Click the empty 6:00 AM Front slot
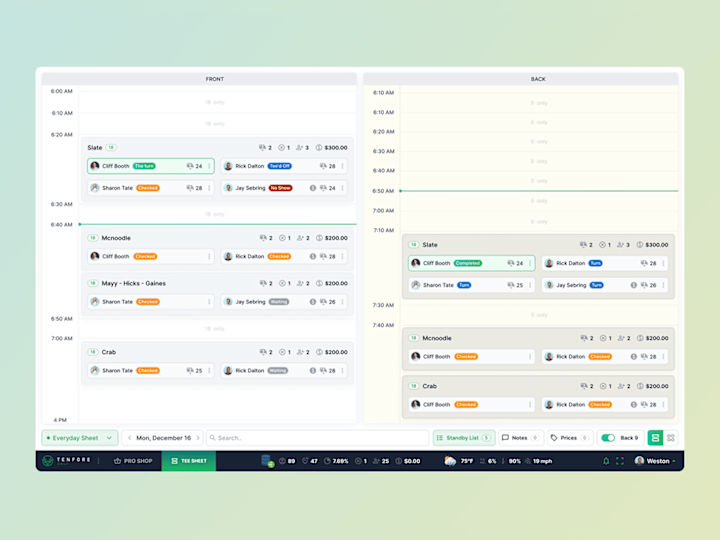Image resolution: width=720 pixels, height=540 pixels. pyautogui.click(x=217, y=102)
